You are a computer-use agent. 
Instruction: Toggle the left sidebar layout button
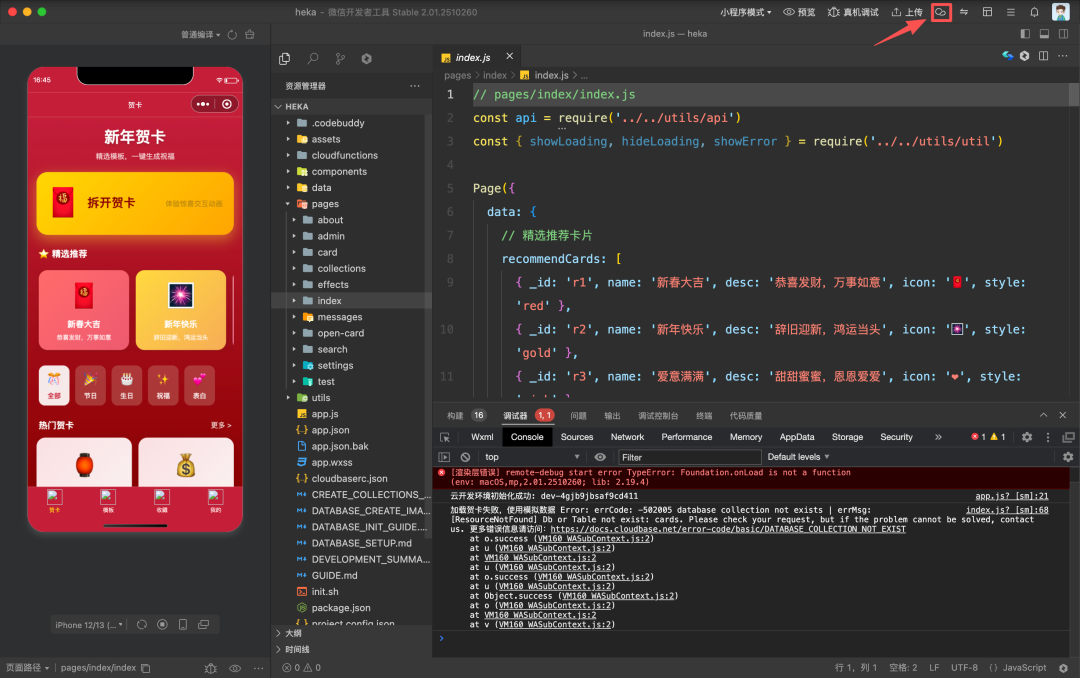[x=1025, y=34]
